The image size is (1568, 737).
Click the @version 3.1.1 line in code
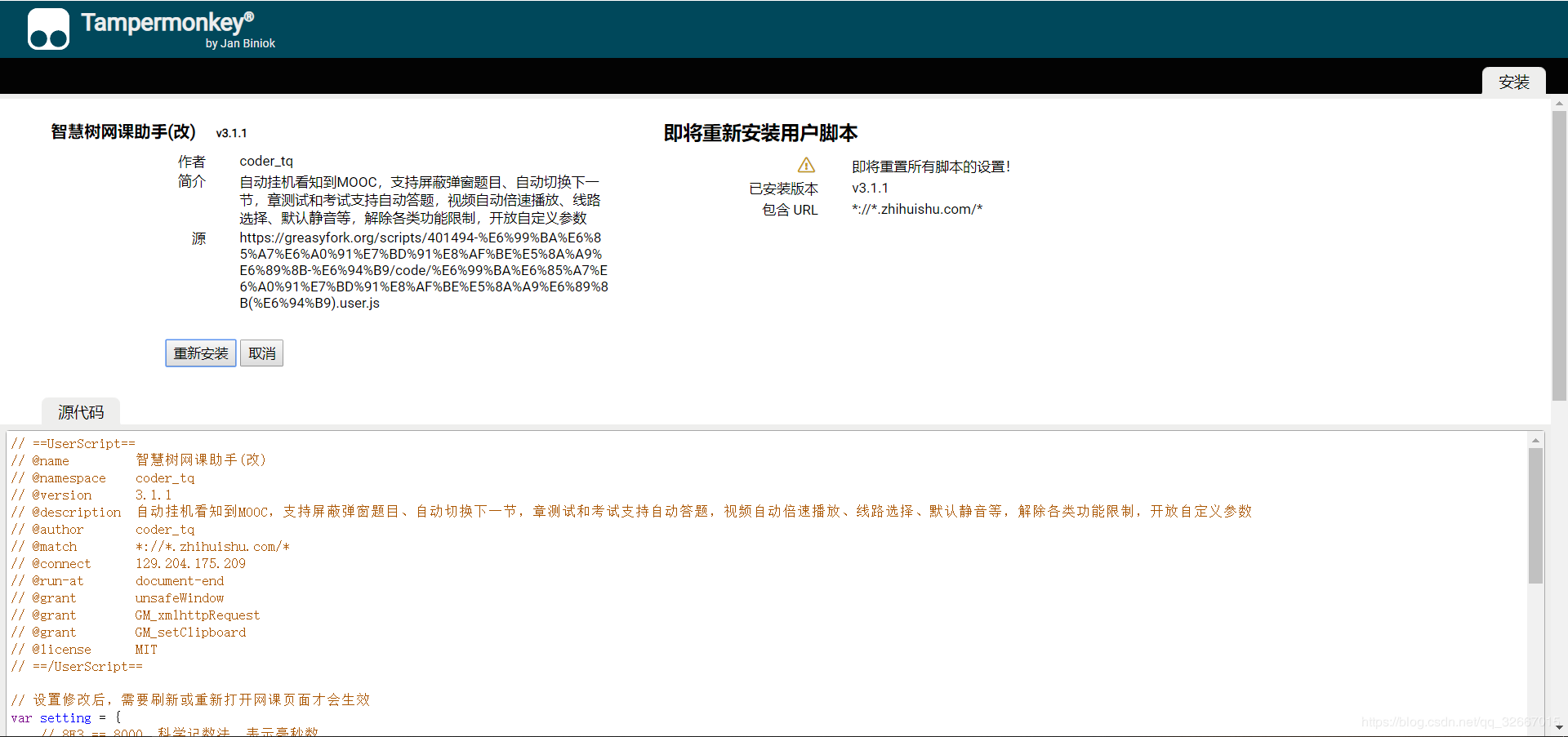(x=92, y=495)
